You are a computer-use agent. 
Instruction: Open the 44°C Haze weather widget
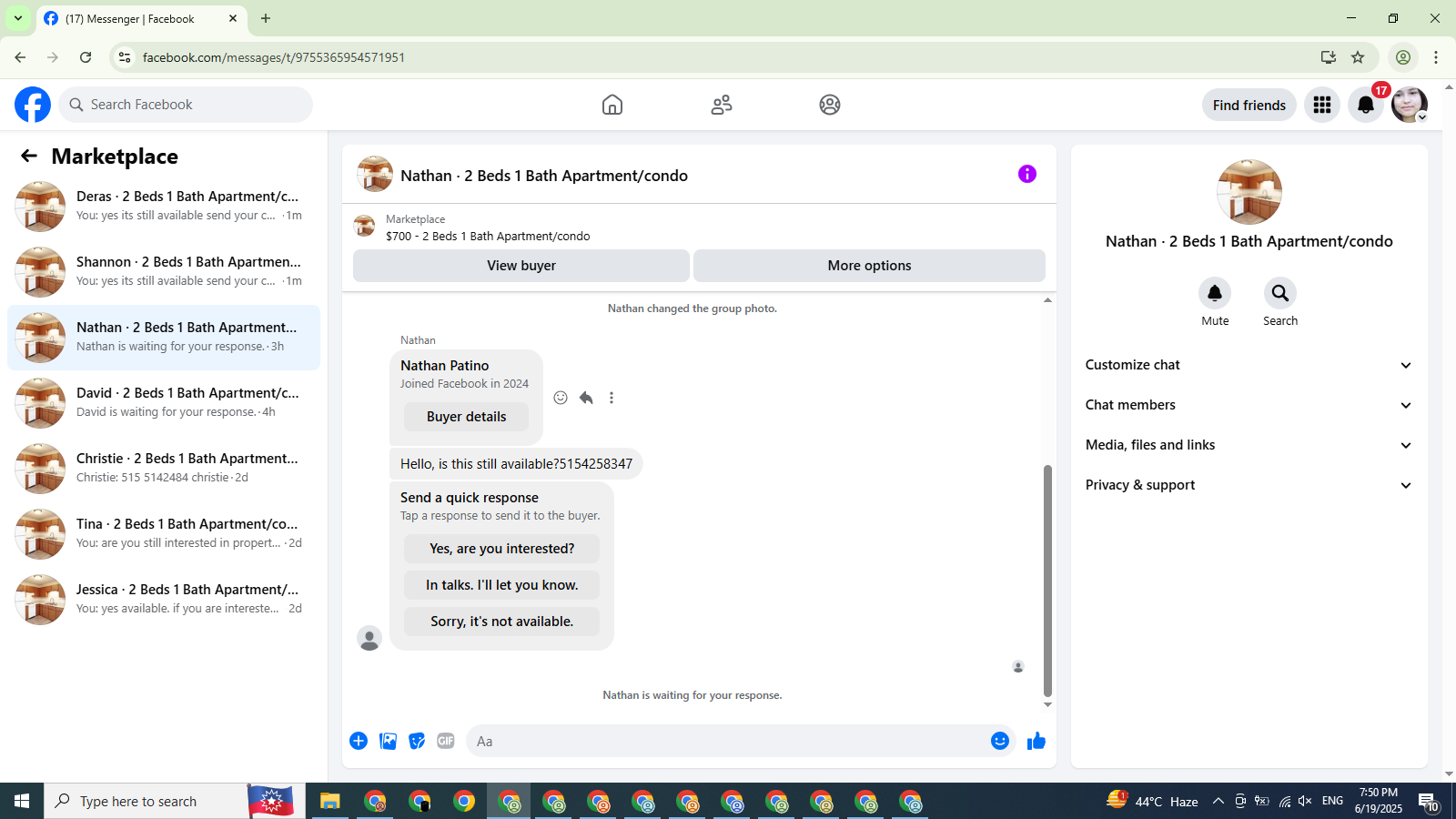(1152, 802)
